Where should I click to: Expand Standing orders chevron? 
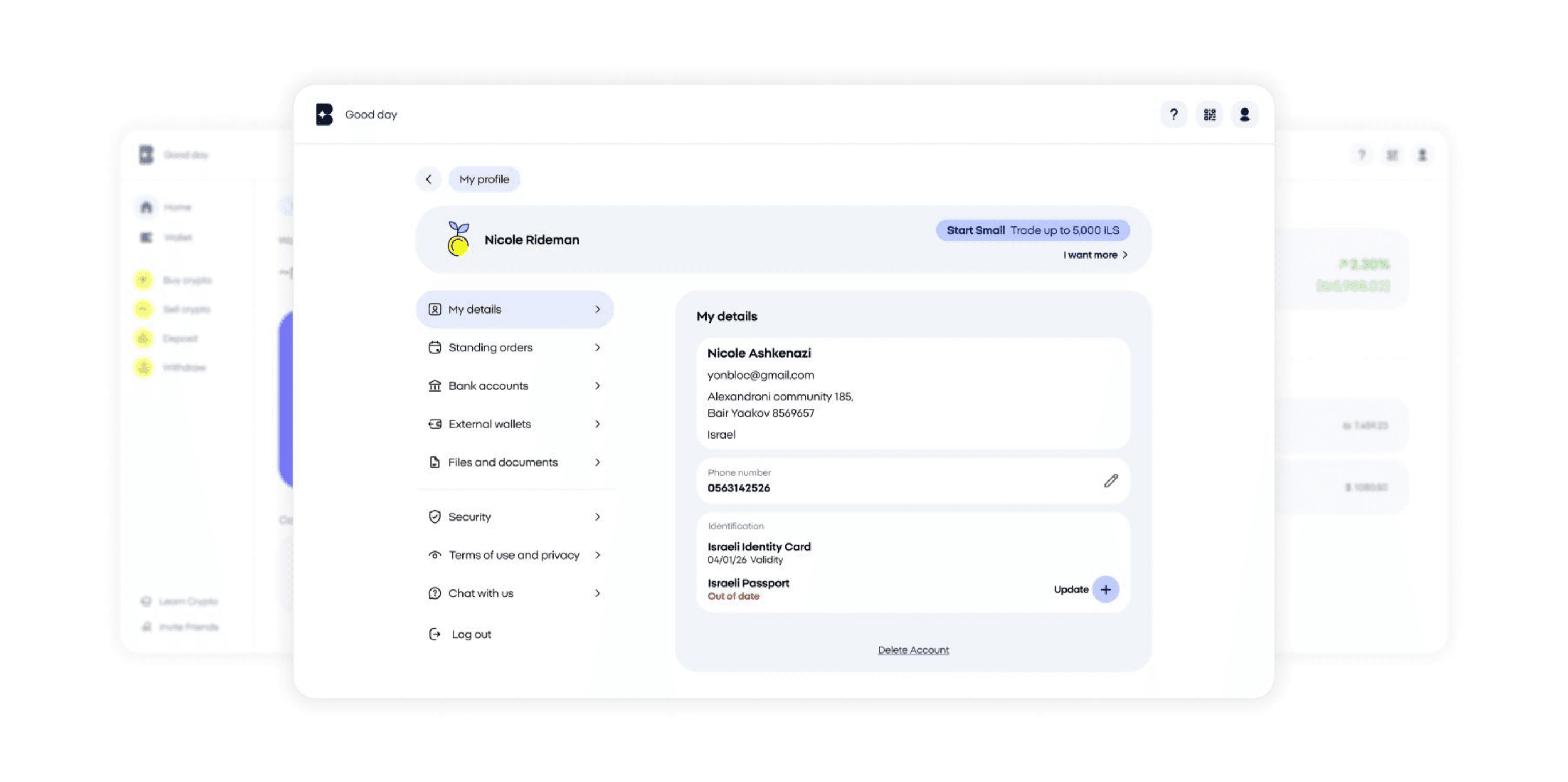(x=597, y=348)
